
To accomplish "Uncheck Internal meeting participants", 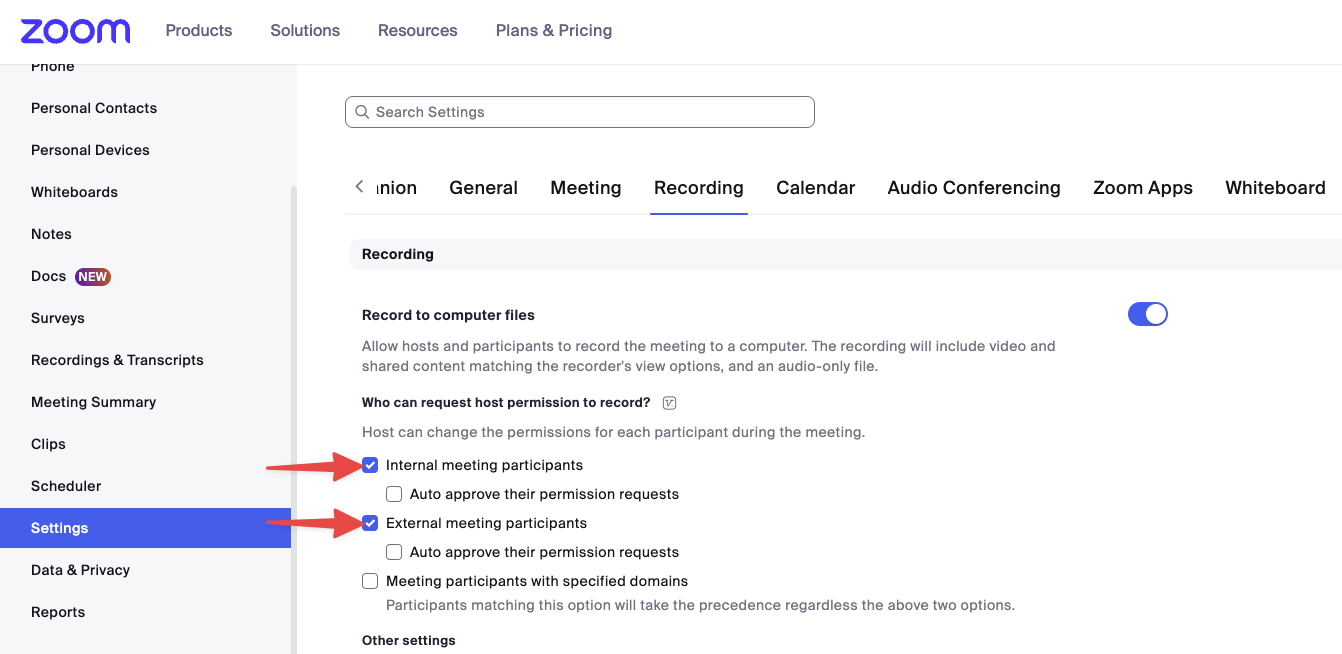I will click(370, 464).
